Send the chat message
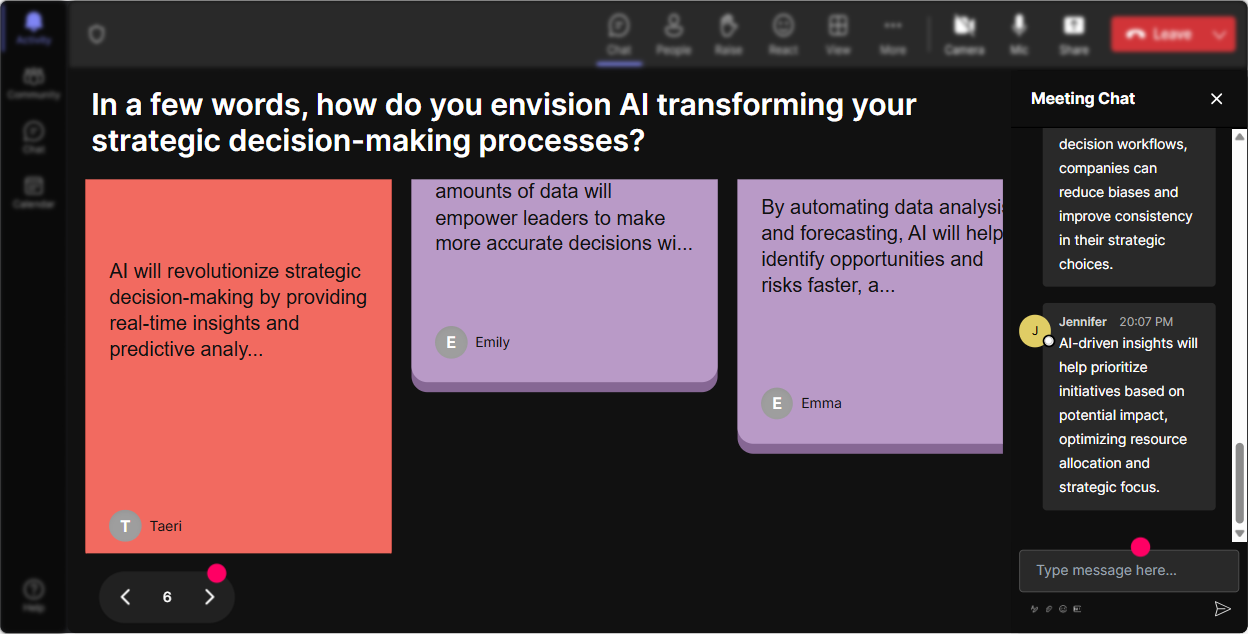This screenshot has width=1248, height=634. (1222, 608)
